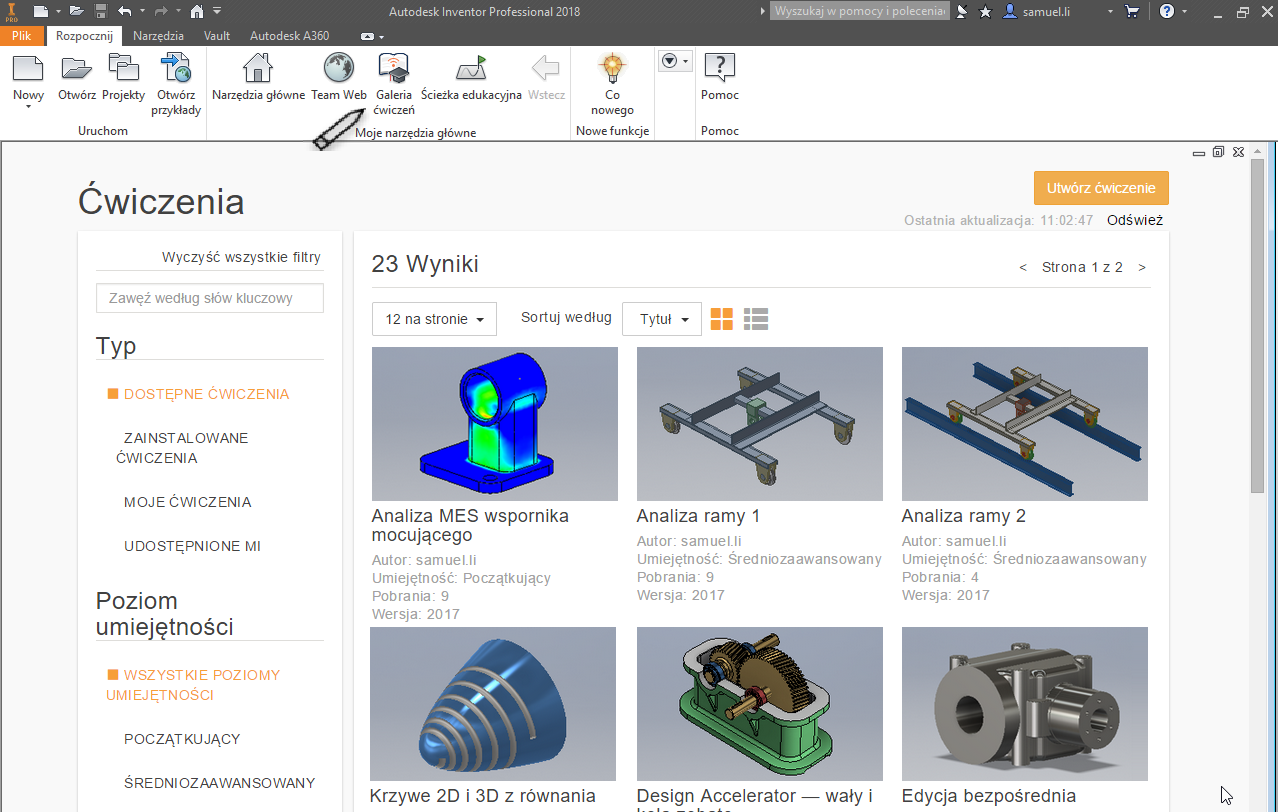
Task: Select ZAINSTALOWANE ĆWICZENIA filter
Action: 182,448
